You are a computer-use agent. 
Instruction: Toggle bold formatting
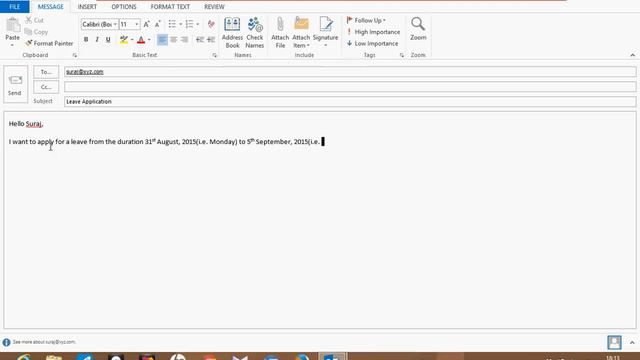coord(86,40)
